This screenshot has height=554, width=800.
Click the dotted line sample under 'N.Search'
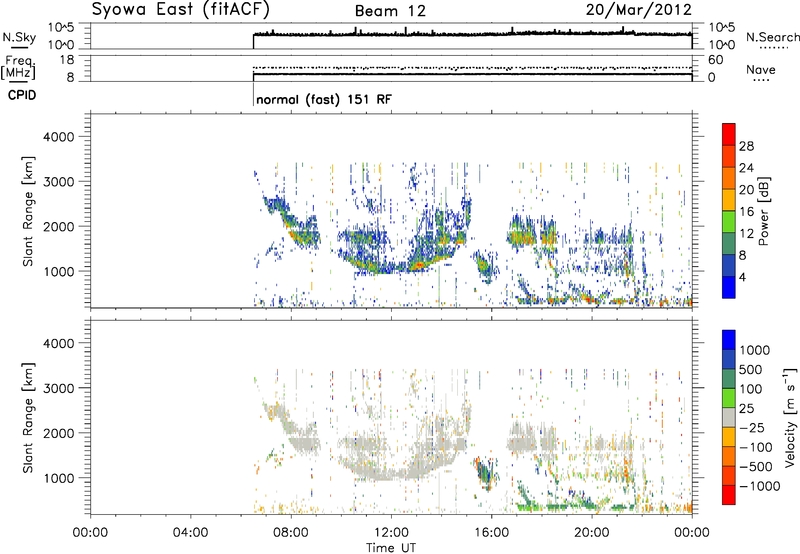click(x=772, y=48)
